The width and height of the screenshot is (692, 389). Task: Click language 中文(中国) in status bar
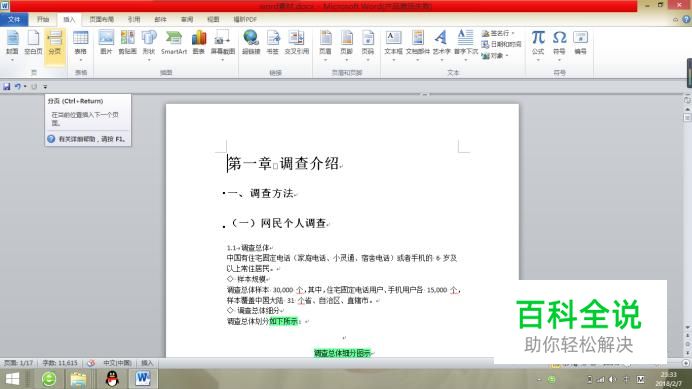click(x=117, y=363)
